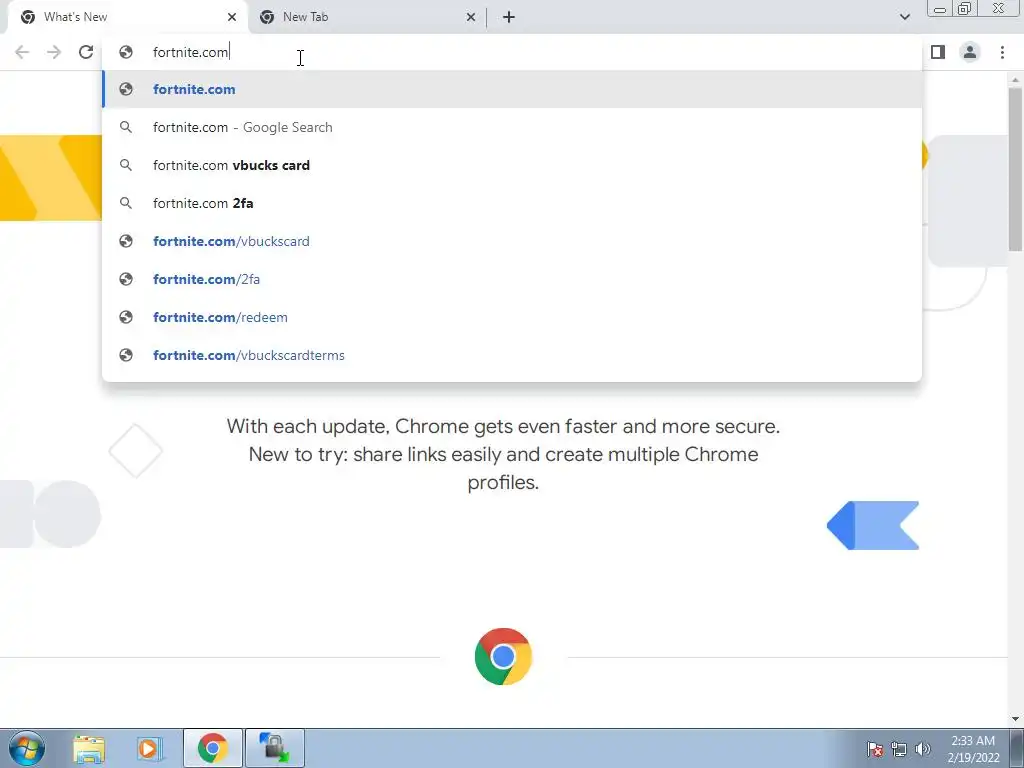1024x768 pixels.
Task: Pick the fortnite.com 2fa search suggestion
Action: coord(512,203)
